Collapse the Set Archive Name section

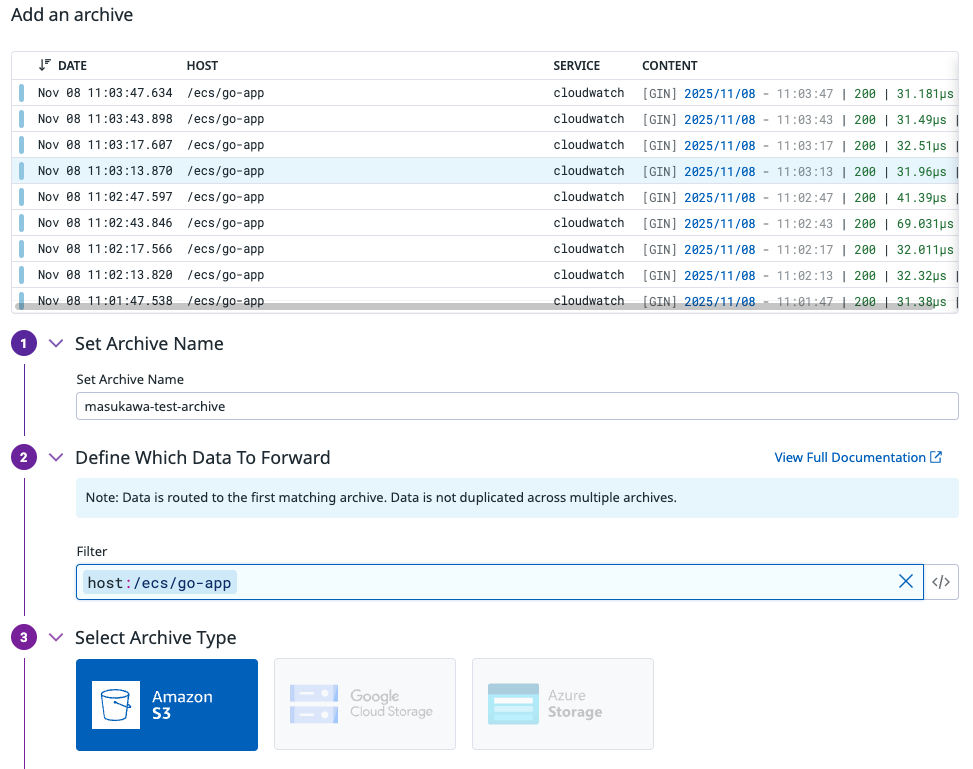56,344
